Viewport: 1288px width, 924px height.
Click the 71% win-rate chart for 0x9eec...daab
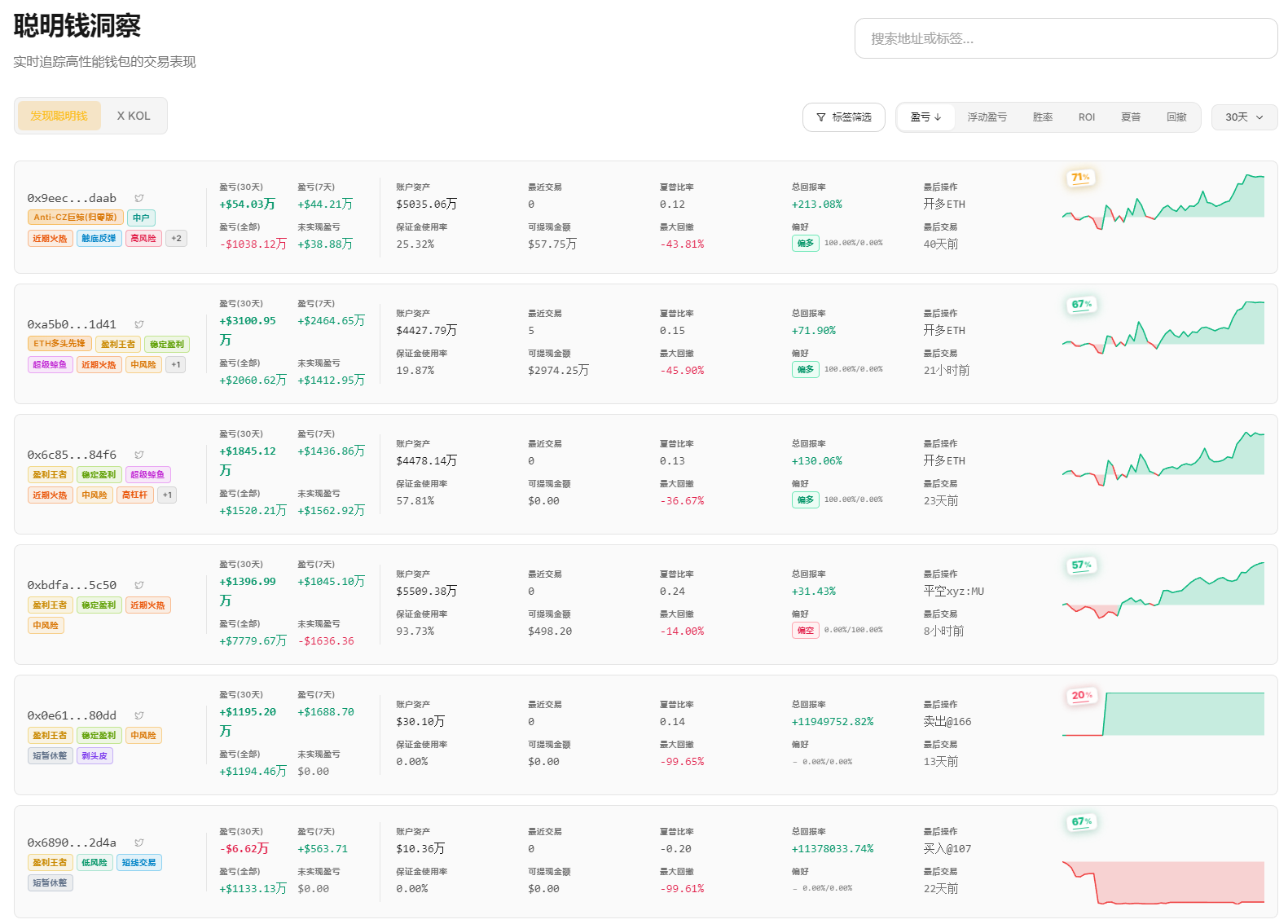point(1163,200)
